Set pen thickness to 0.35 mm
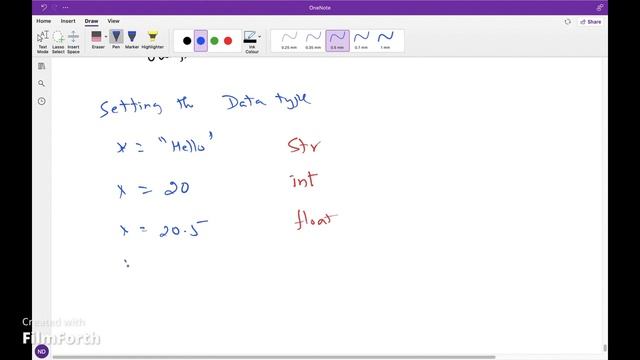The width and height of the screenshot is (640, 360). (x=313, y=41)
